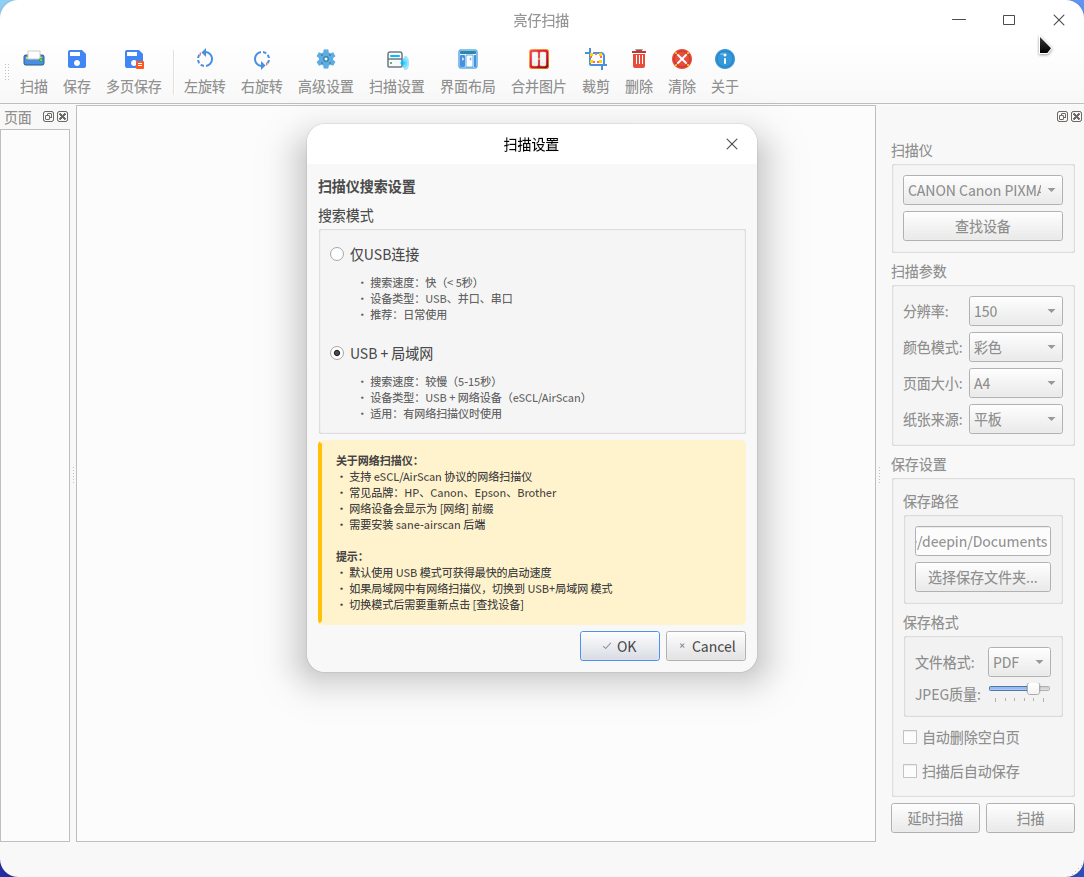Click the 保存 save icon
1084x877 pixels.
point(77,59)
